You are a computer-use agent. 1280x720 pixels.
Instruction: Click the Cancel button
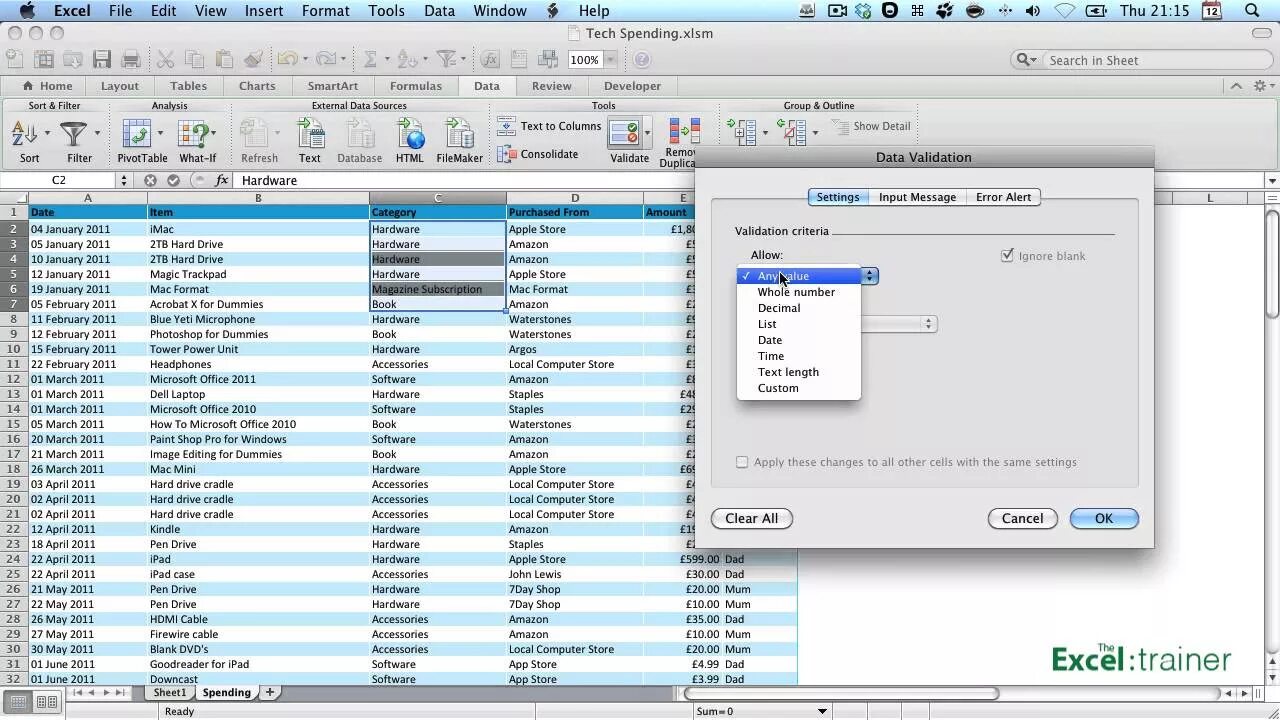pos(1022,518)
